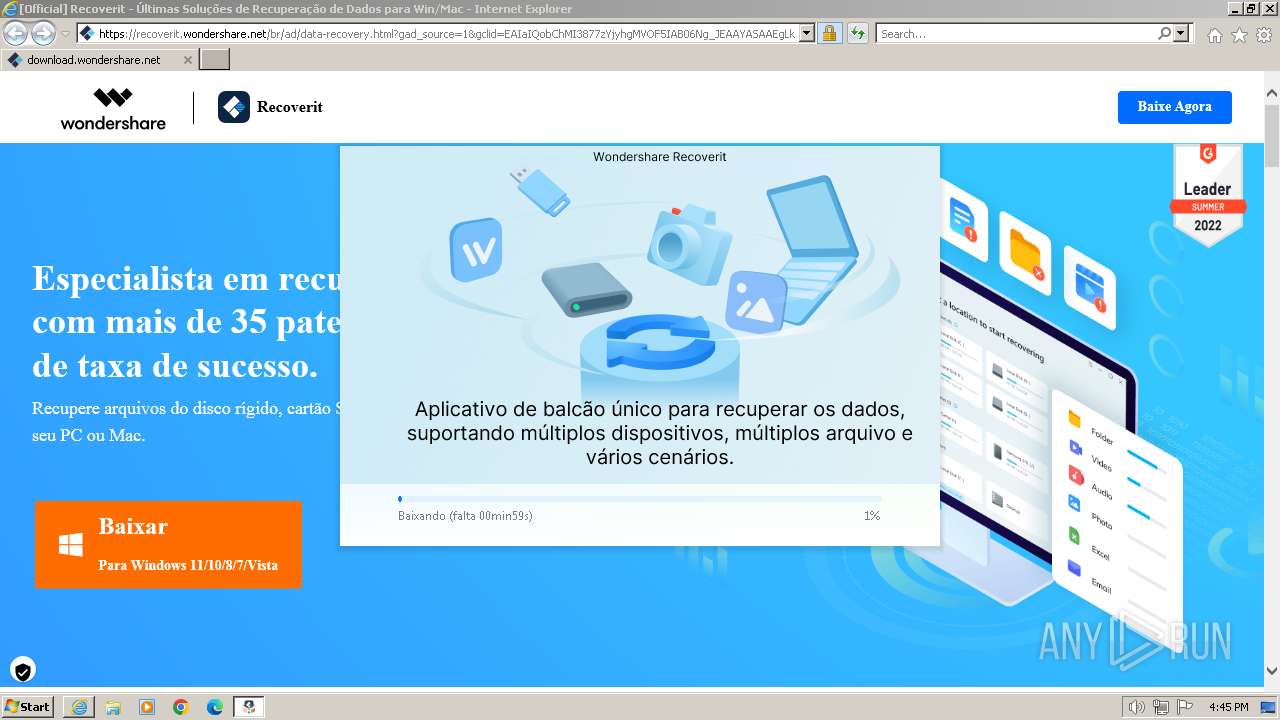The height and width of the screenshot is (720, 1280).
Task: Click the Wondershare logo in page header
Action: 113,108
